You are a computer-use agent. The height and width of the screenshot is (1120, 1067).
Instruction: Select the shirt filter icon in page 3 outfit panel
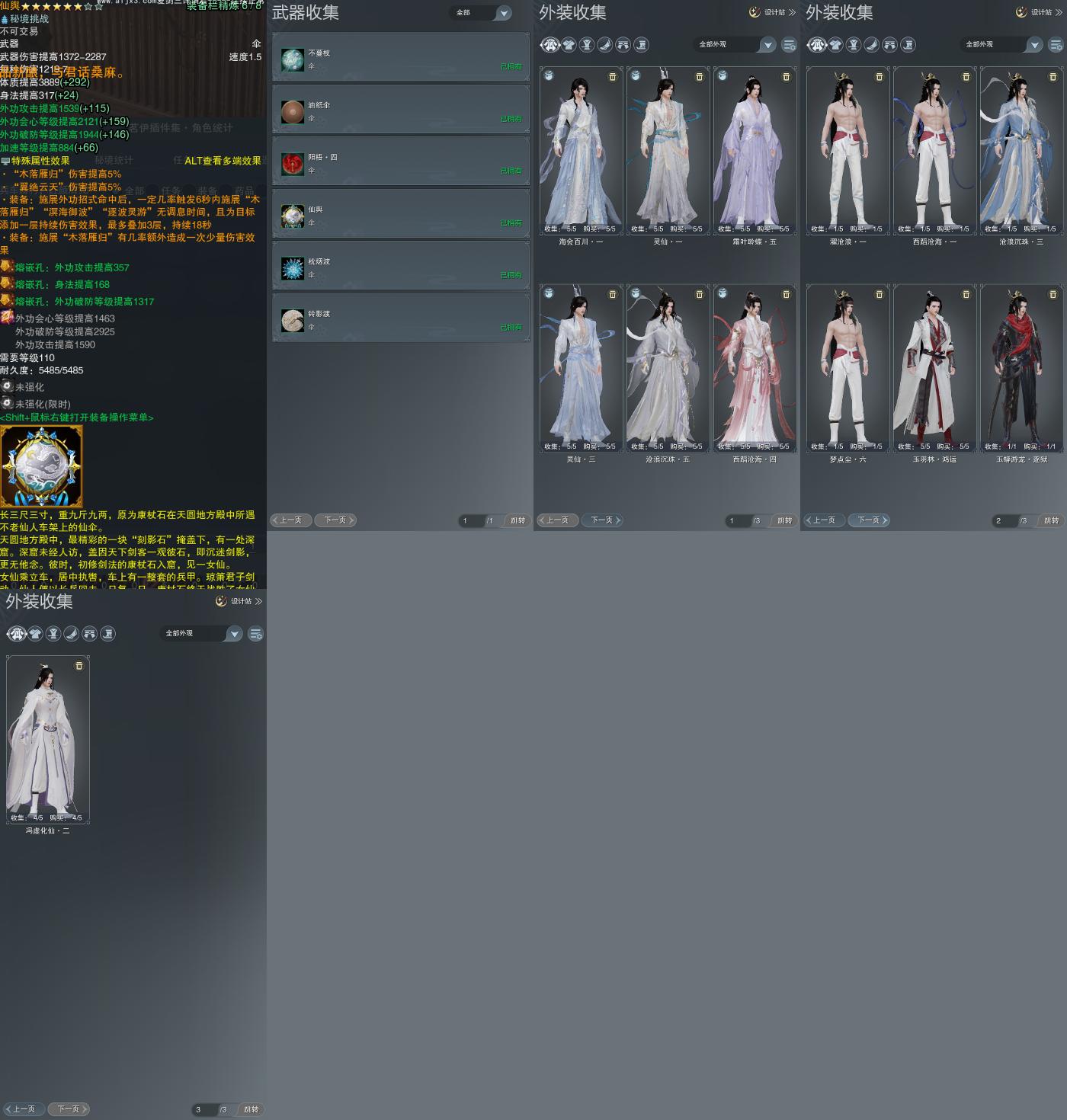35,634
